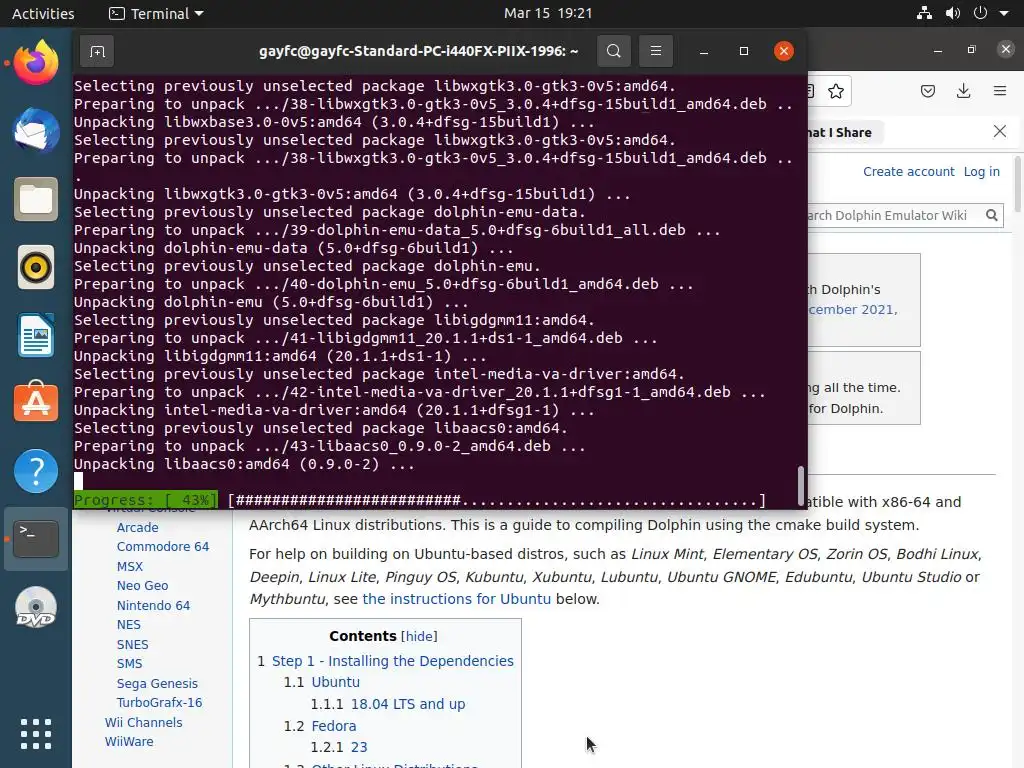This screenshot has height=768, width=1024.
Task: Open network status icon in top bar
Action: [924, 13]
